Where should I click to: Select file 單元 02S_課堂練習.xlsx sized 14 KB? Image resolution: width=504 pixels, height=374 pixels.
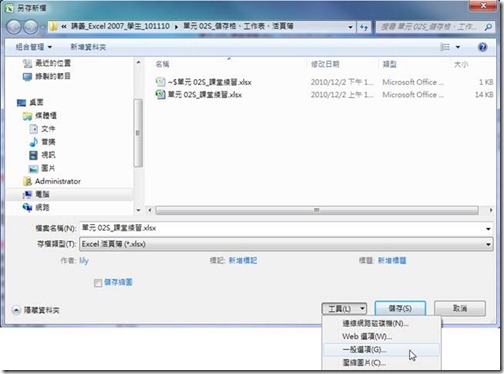pos(205,95)
